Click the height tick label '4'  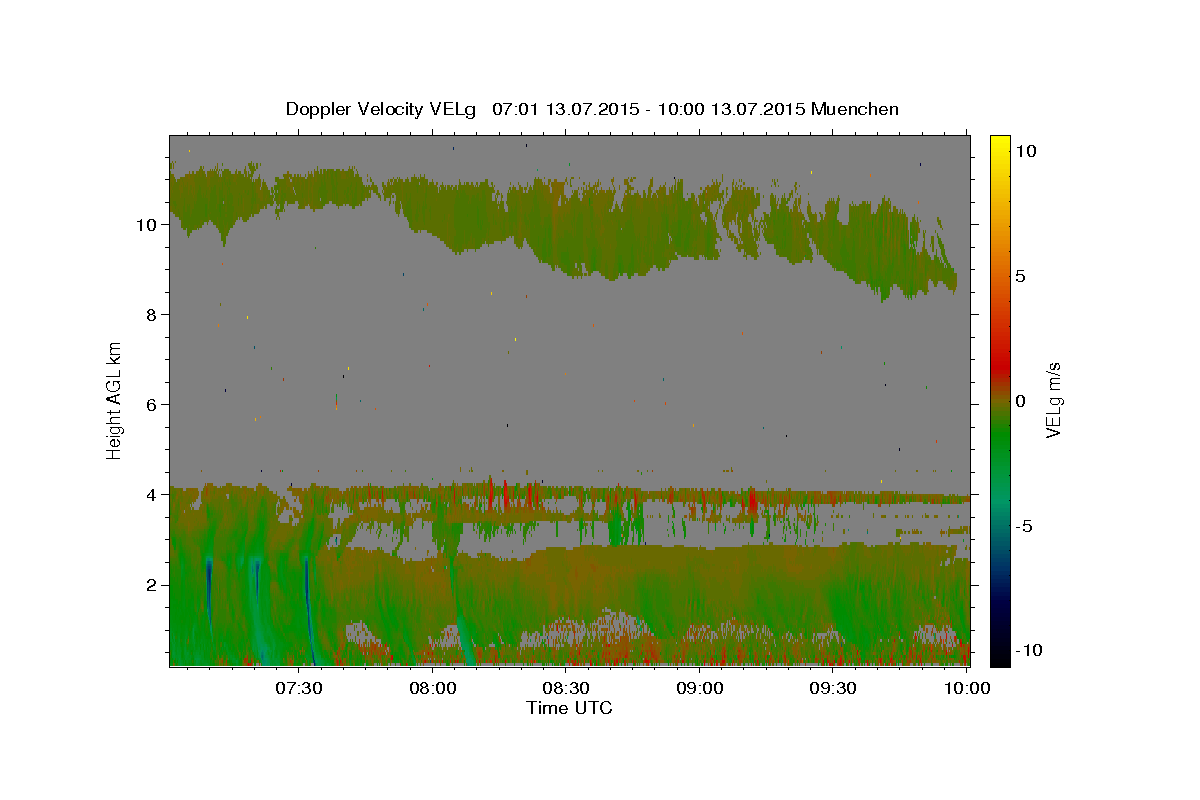click(152, 495)
